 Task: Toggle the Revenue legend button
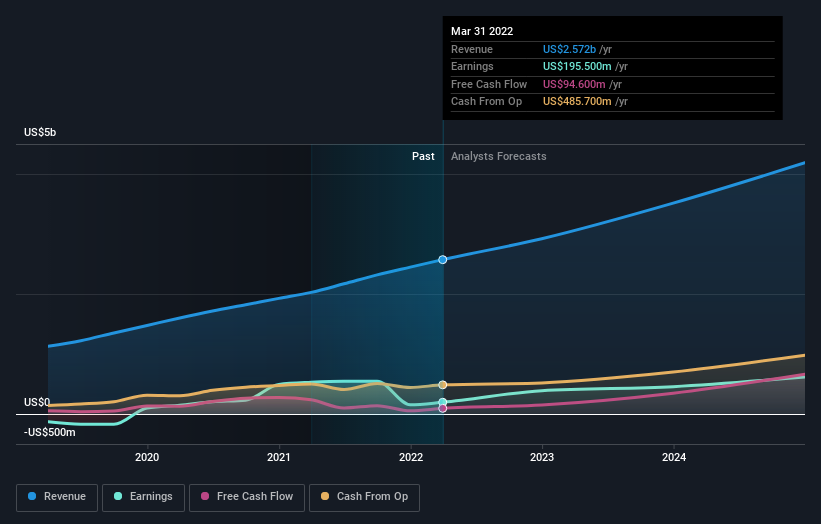tap(57, 497)
